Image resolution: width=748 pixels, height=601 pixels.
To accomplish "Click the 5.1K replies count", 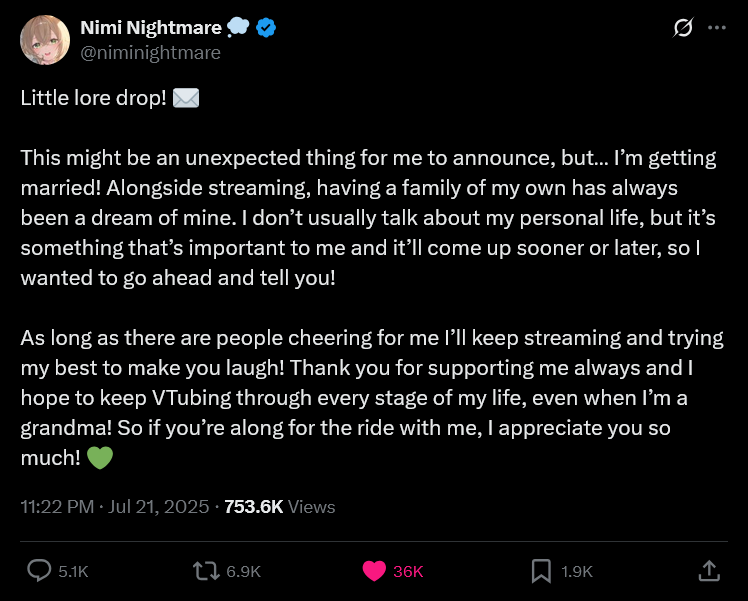I will tap(73, 572).
